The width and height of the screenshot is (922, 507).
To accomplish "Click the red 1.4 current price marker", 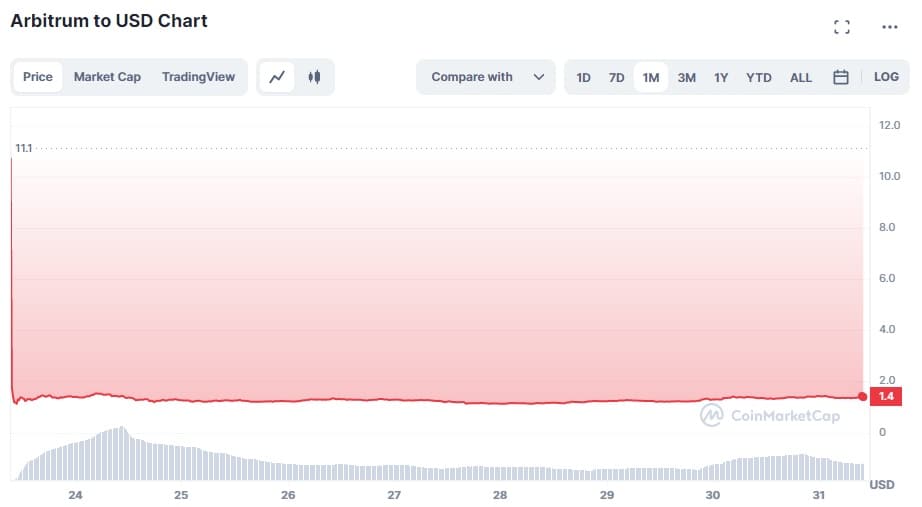I will 884,397.
